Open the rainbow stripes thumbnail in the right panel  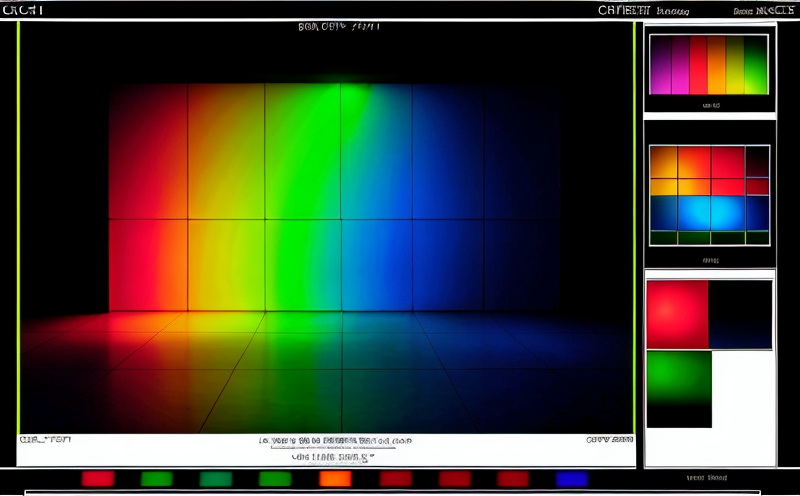[709, 65]
